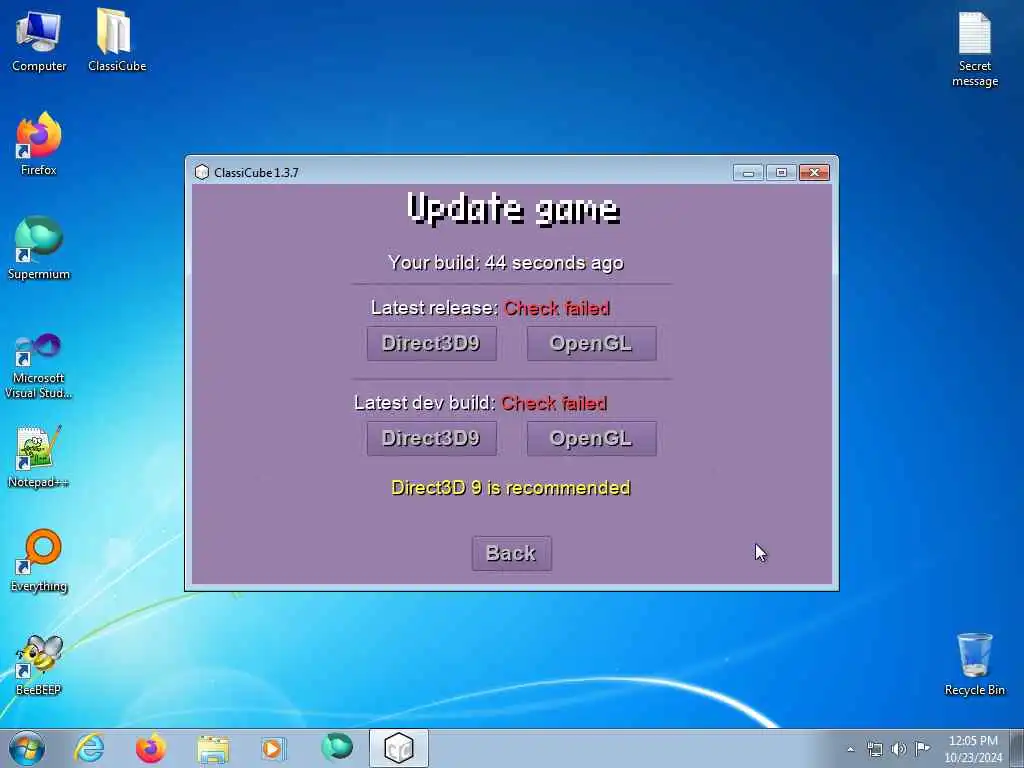The width and height of the screenshot is (1024, 768).
Task: Open the Computer desktop icon
Action: pos(39,40)
